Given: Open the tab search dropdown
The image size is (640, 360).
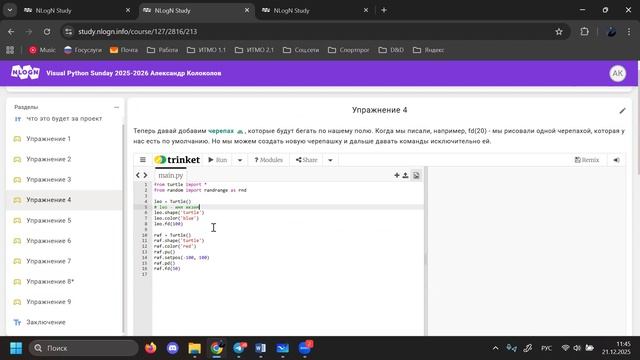Looking at the screenshot, I should [x=10, y=10].
